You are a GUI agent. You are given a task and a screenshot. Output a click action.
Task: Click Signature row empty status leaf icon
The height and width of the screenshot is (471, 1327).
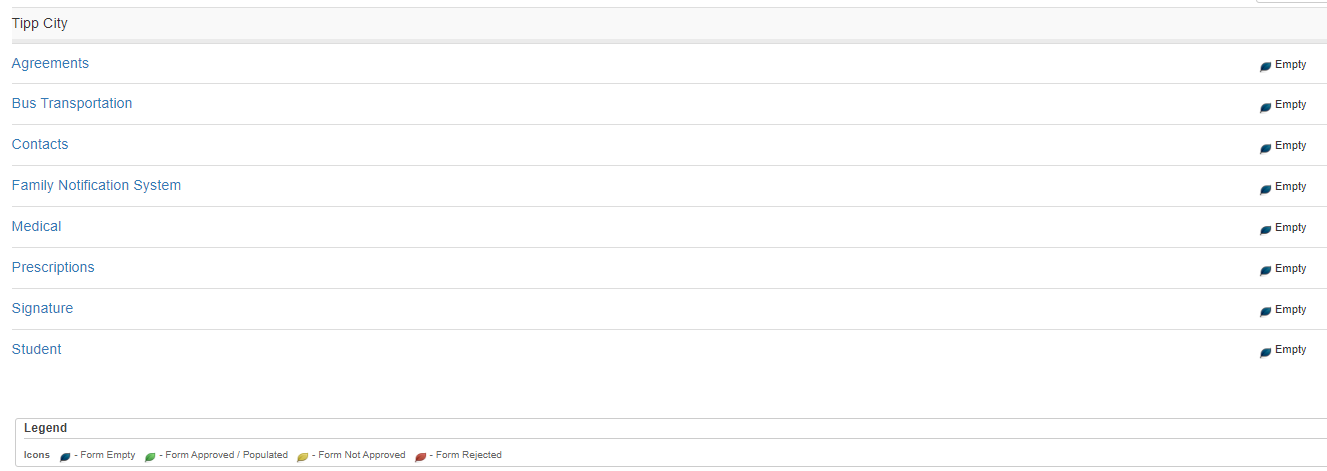[x=1266, y=311]
